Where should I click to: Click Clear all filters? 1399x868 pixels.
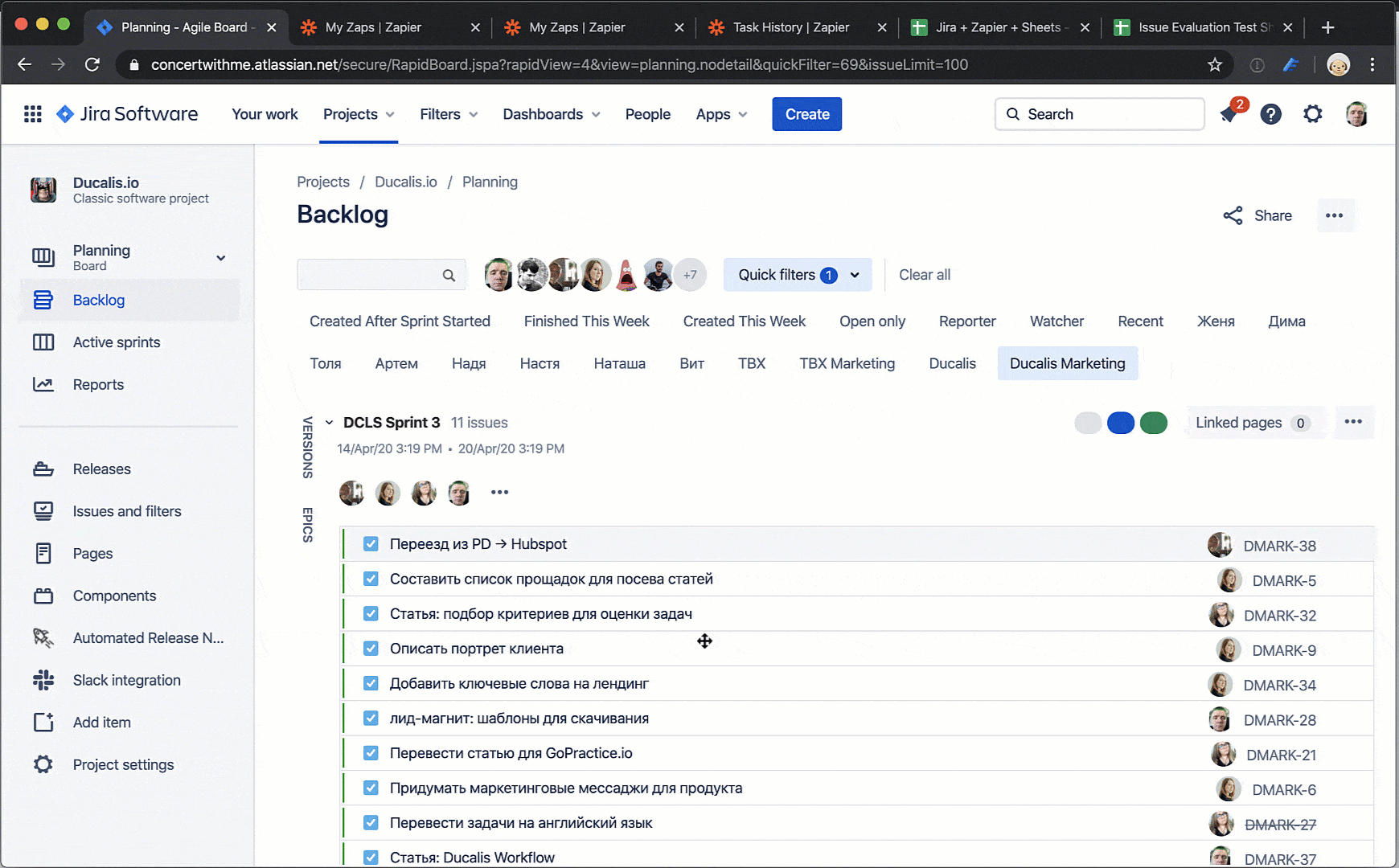925,275
